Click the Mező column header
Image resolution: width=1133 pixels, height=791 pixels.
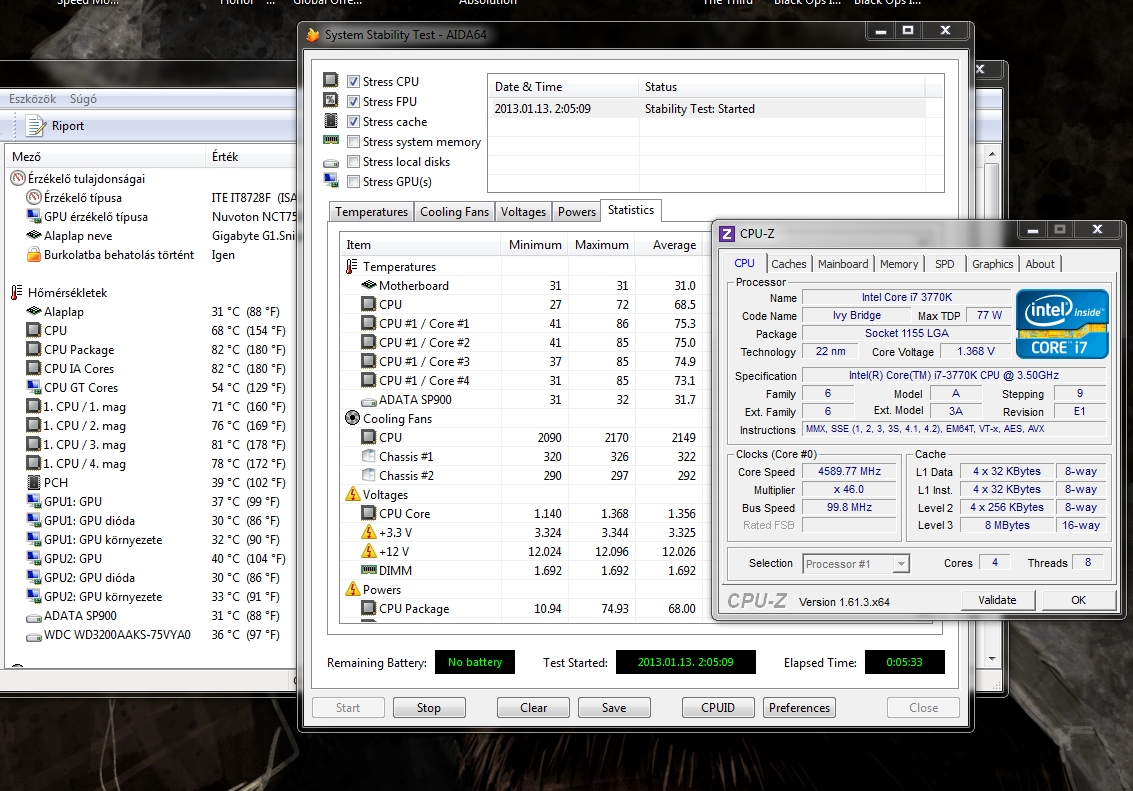pos(105,157)
